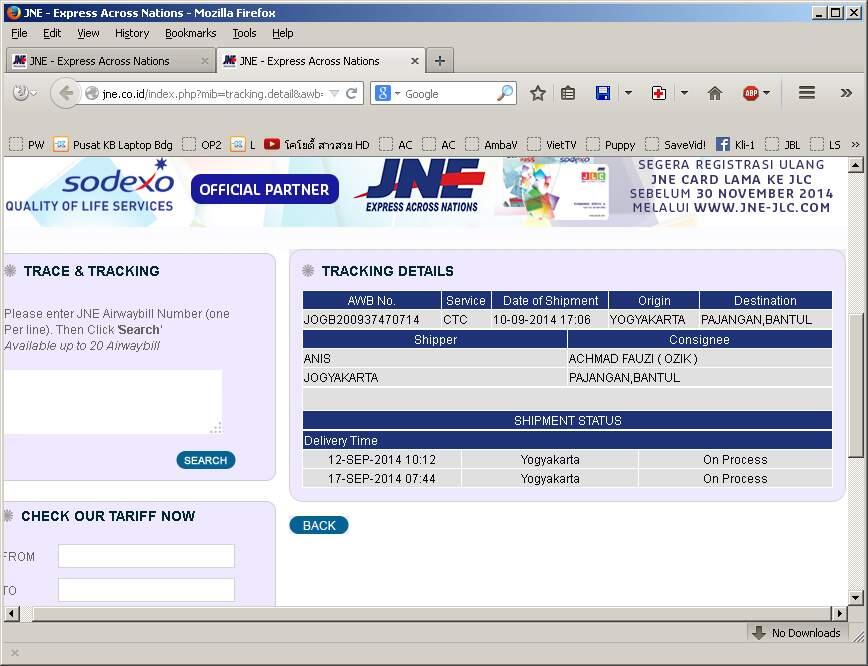Viewport: 868px width, 666px height.
Task: Click the address bar URL field
Action: (x=212, y=94)
